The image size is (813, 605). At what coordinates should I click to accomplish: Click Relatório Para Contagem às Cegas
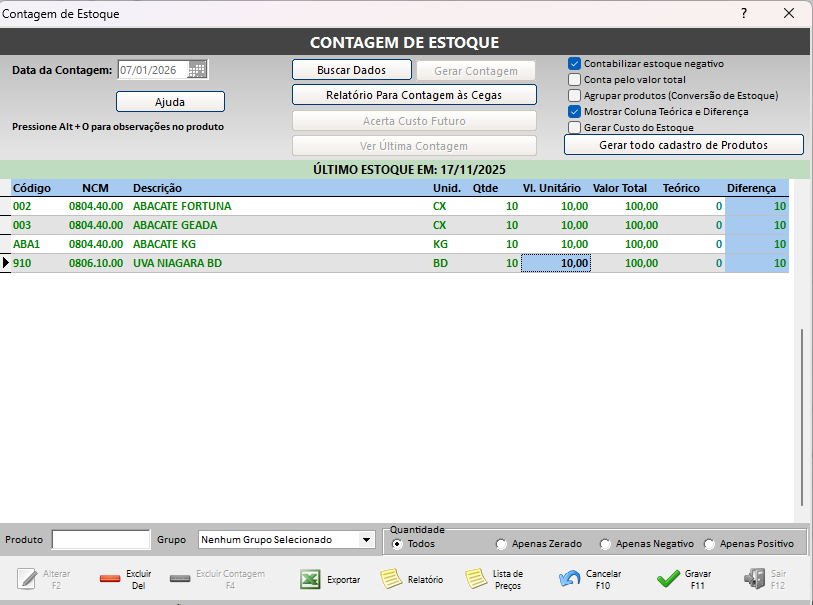click(414, 95)
